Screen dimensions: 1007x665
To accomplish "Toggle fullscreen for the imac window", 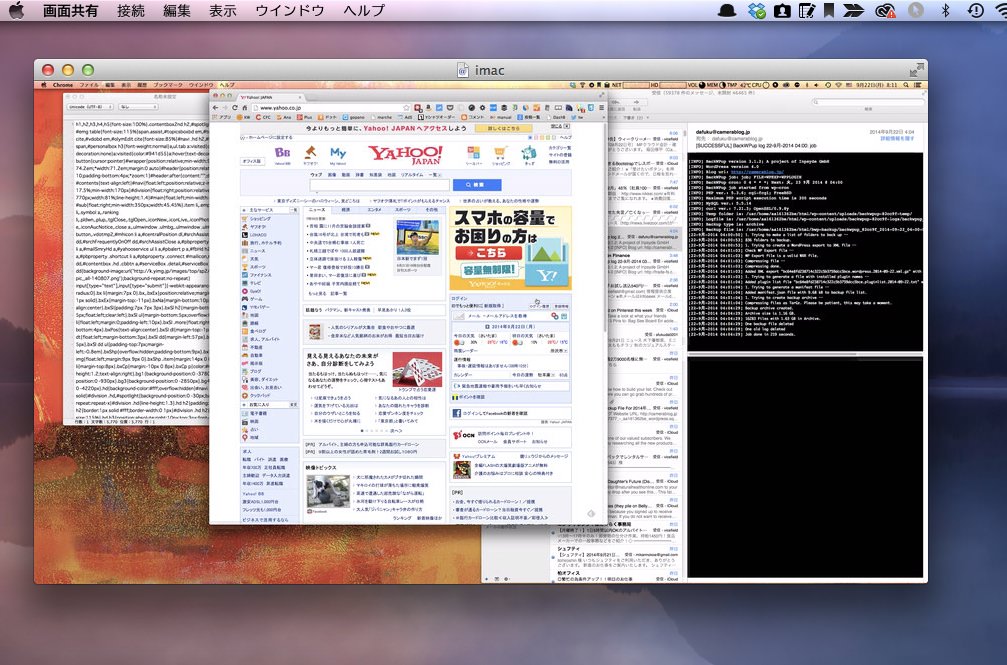I will (916, 69).
